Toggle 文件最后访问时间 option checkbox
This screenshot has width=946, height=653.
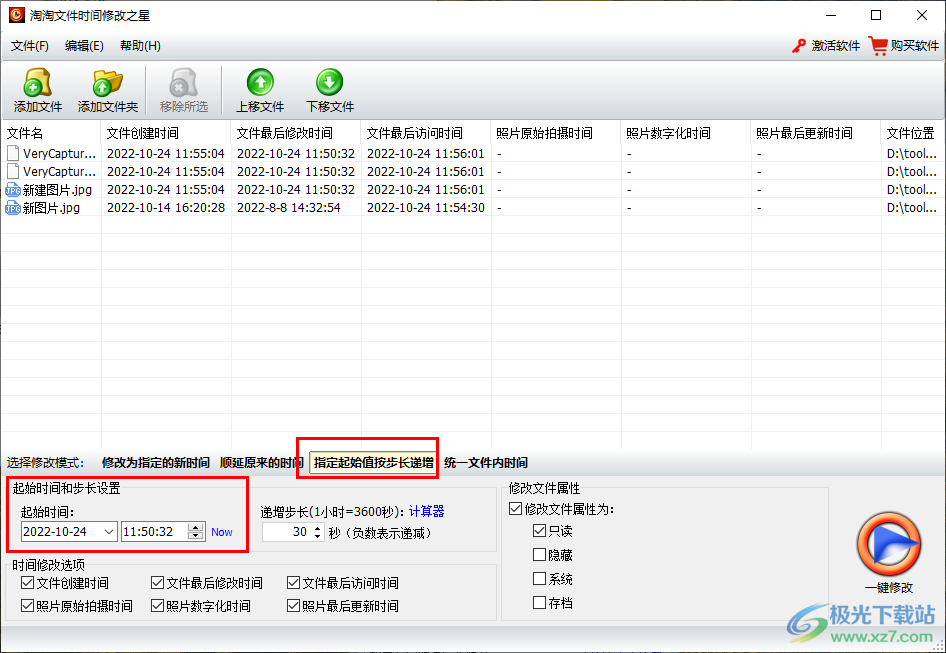tap(293, 582)
